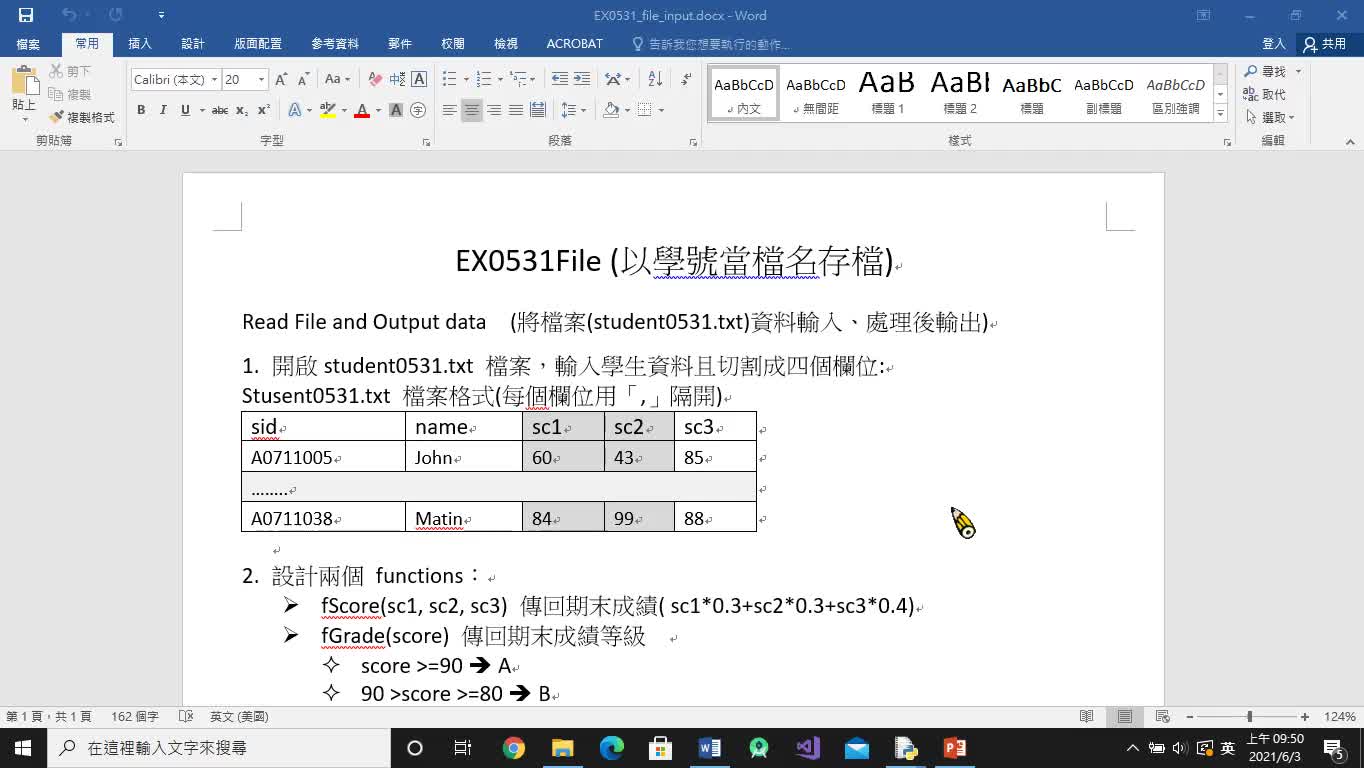Screen dimensions: 1364x768
Task: Justify paragraph text
Action: click(516, 110)
